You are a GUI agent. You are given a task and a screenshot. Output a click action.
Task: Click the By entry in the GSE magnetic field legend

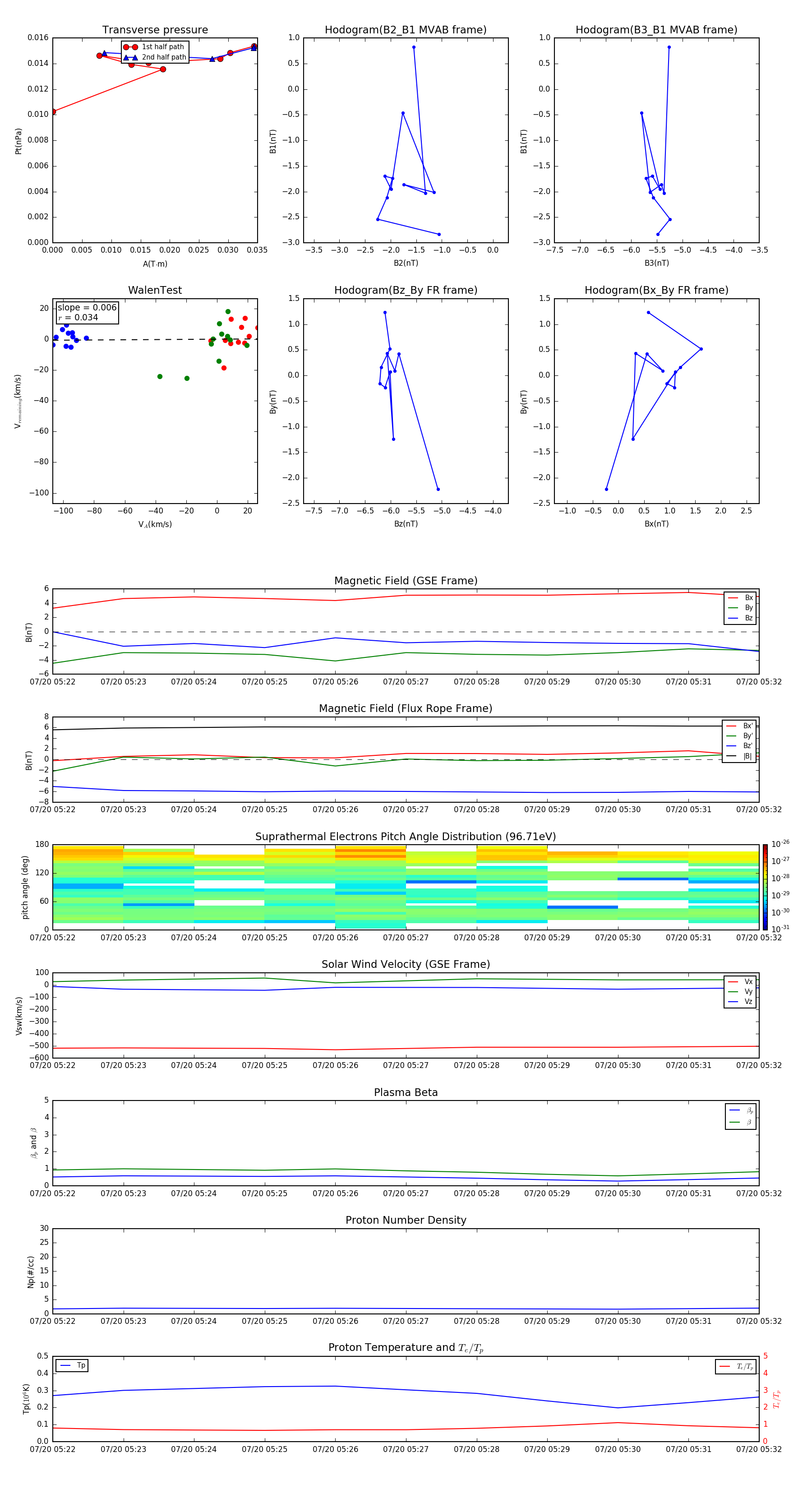tap(740, 608)
